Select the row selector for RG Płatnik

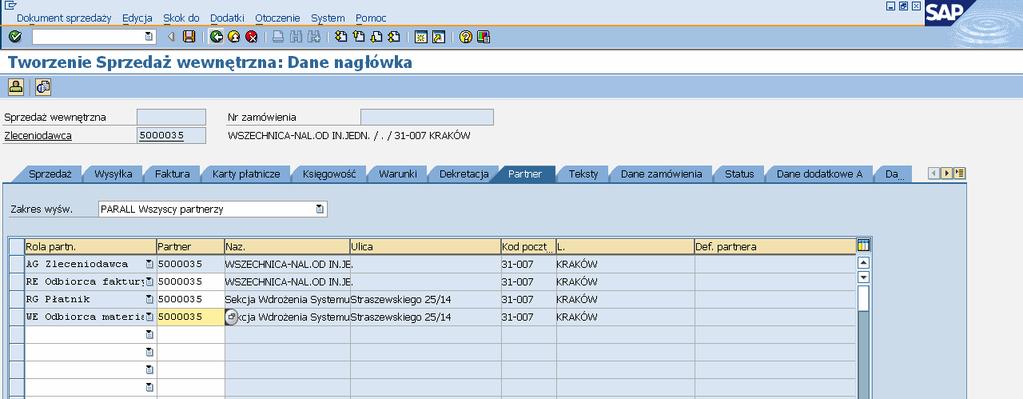pyautogui.click(x=16, y=299)
